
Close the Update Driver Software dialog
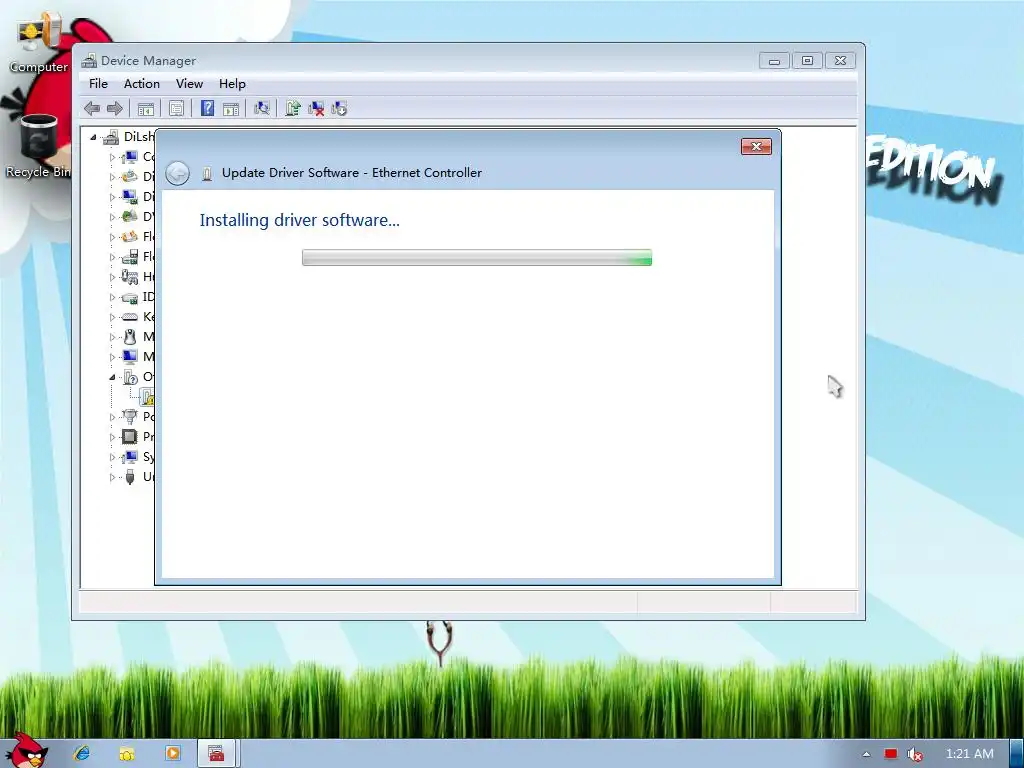[756, 146]
